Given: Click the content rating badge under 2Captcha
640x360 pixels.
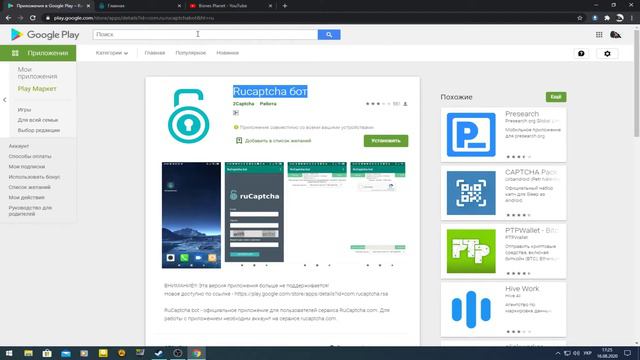Looking at the screenshot, I should pos(236,113).
